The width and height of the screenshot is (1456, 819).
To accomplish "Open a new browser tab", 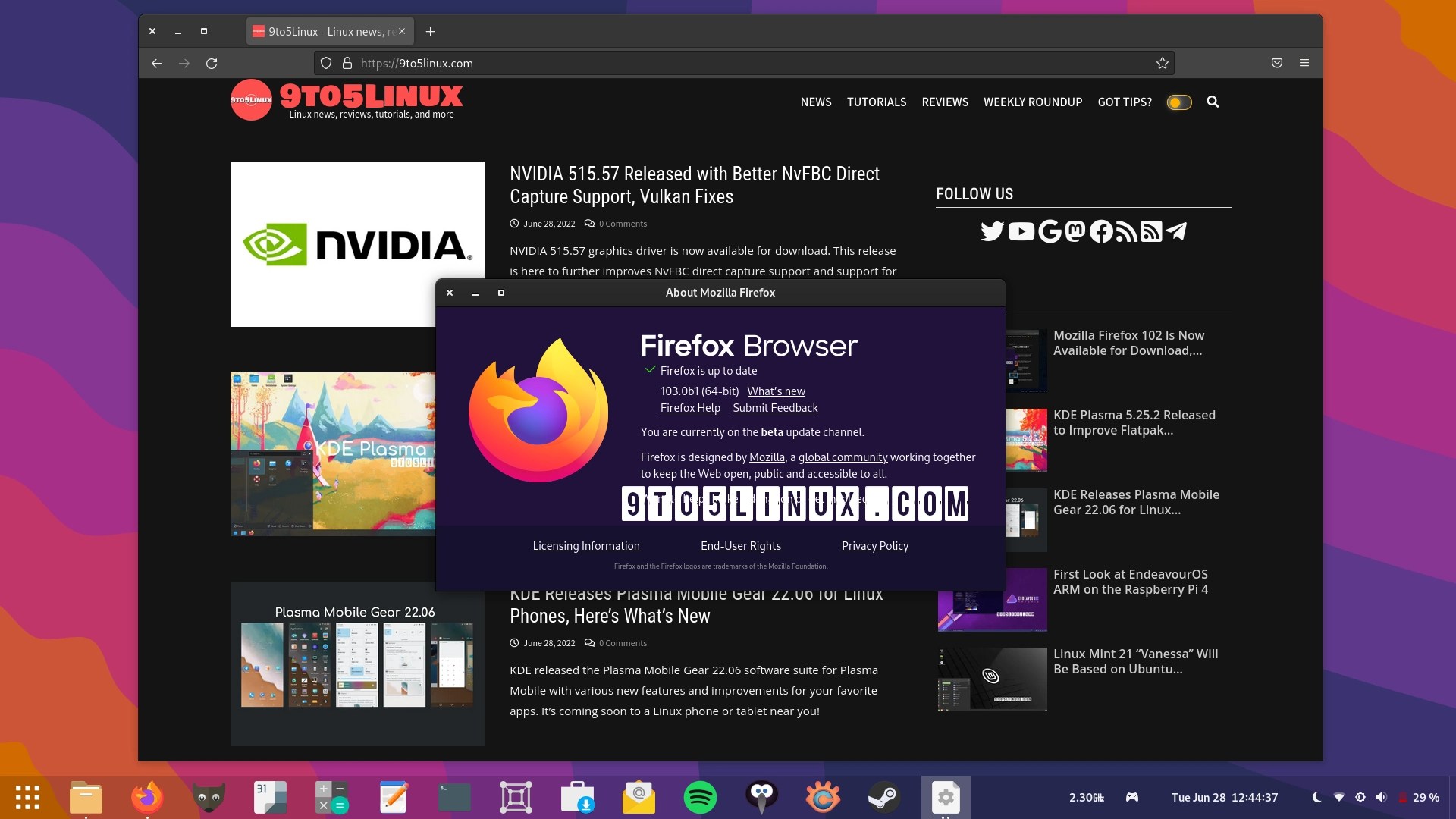I will 430,32.
